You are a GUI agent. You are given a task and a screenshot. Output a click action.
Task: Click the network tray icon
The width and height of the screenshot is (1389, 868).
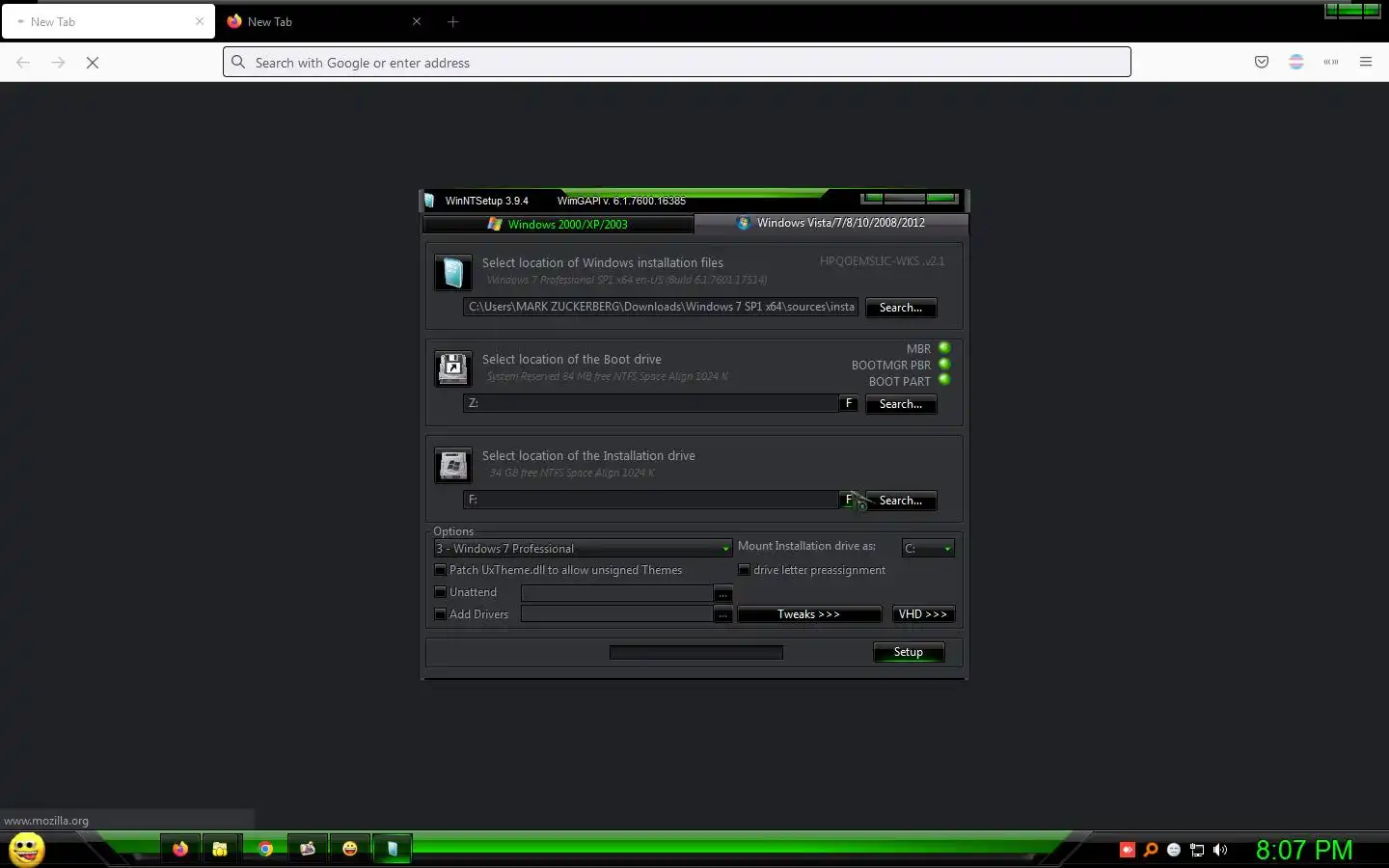point(1197,850)
